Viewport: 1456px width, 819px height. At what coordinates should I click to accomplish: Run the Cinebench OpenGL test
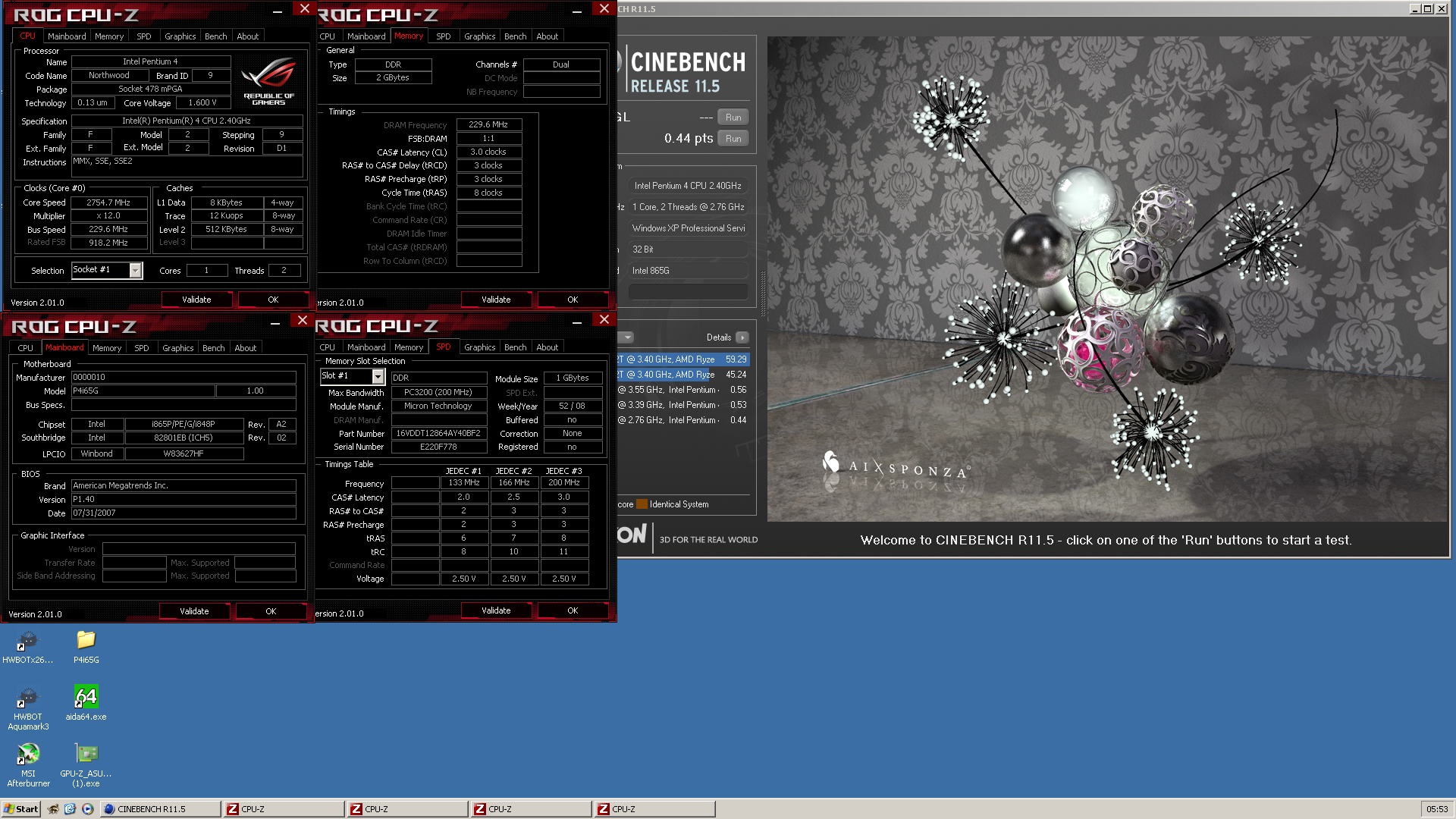point(733,118)
